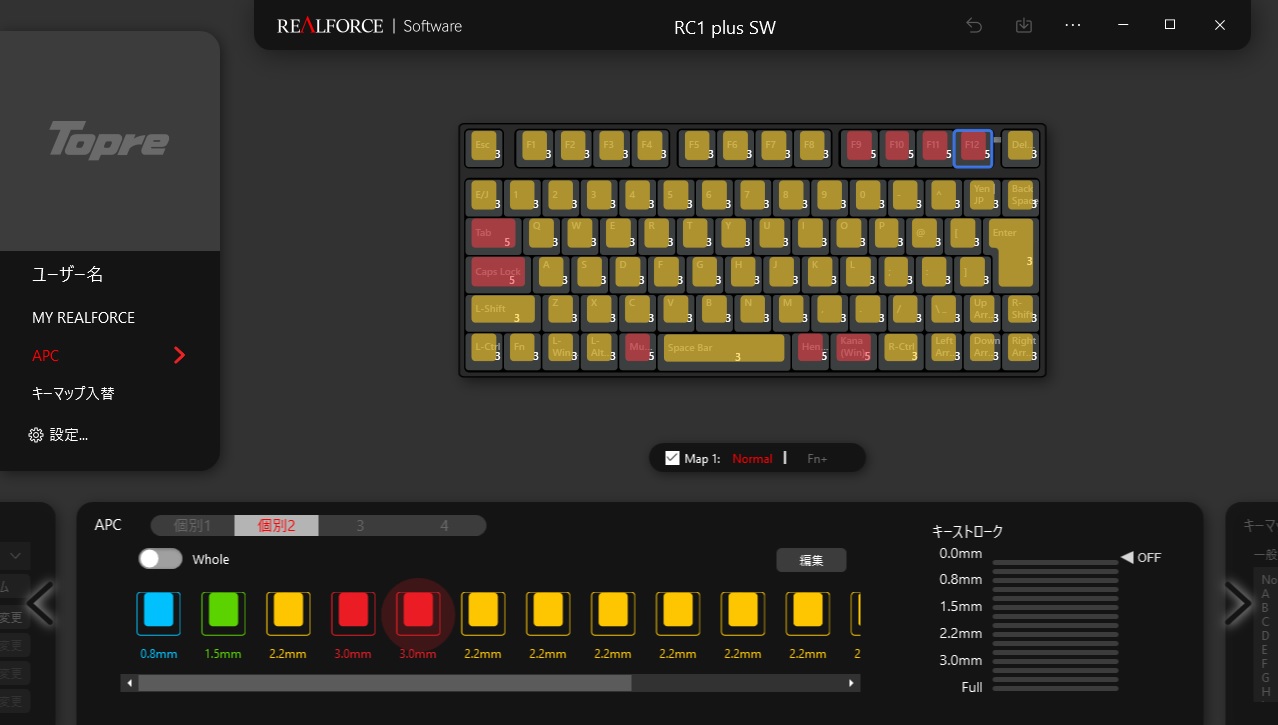Click ユーザー名 in sidebar

[67, 274]
